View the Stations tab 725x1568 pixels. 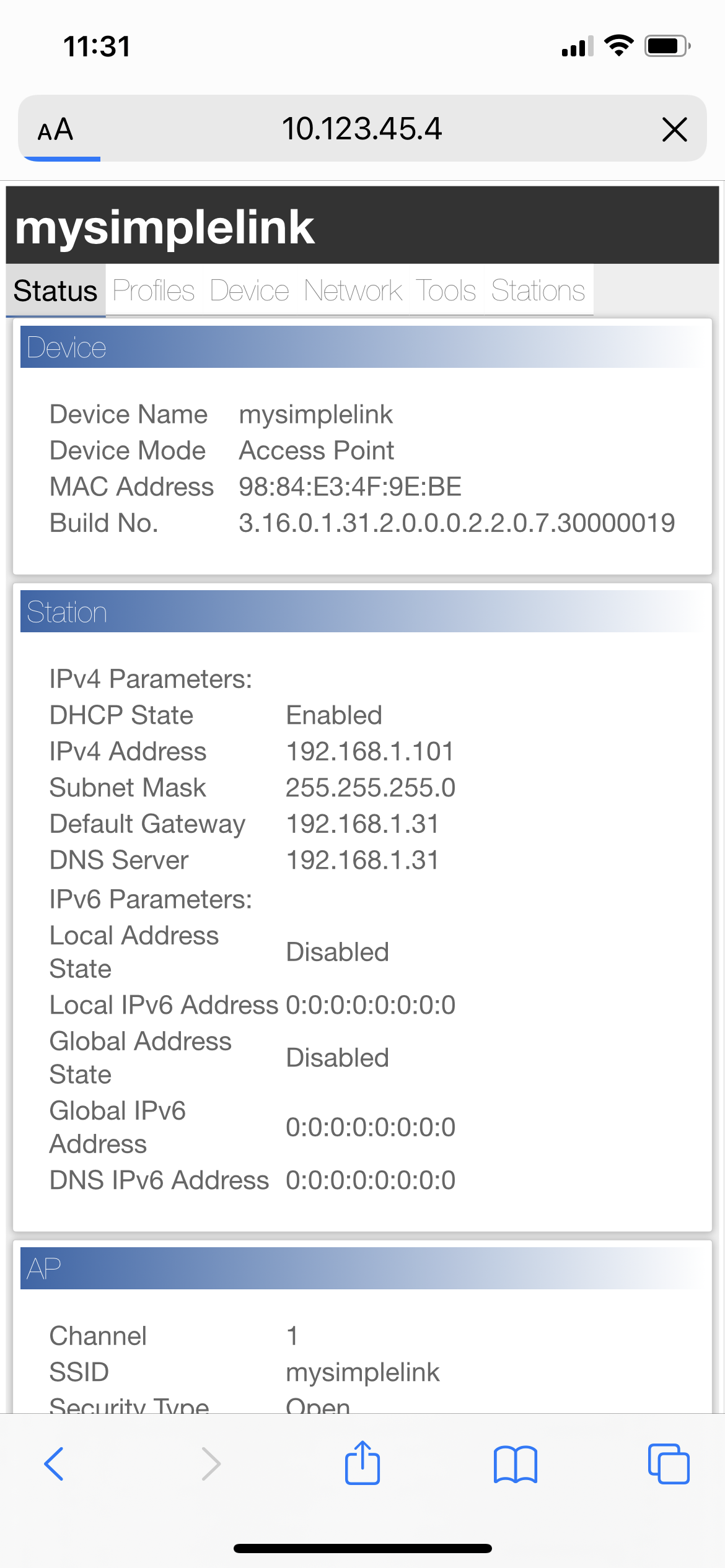coord(538,290)
